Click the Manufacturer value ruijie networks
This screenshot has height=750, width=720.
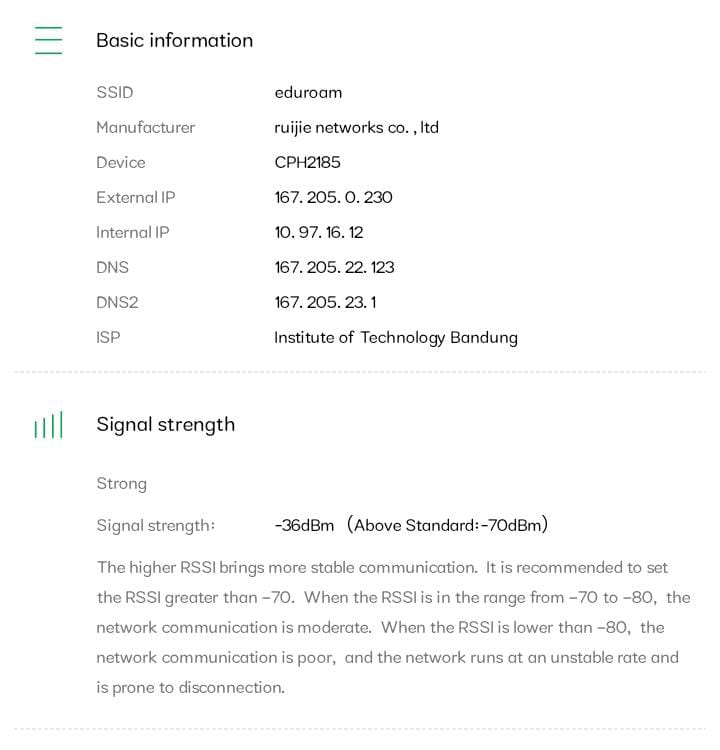pyautogui.click(x=356, y=127)
